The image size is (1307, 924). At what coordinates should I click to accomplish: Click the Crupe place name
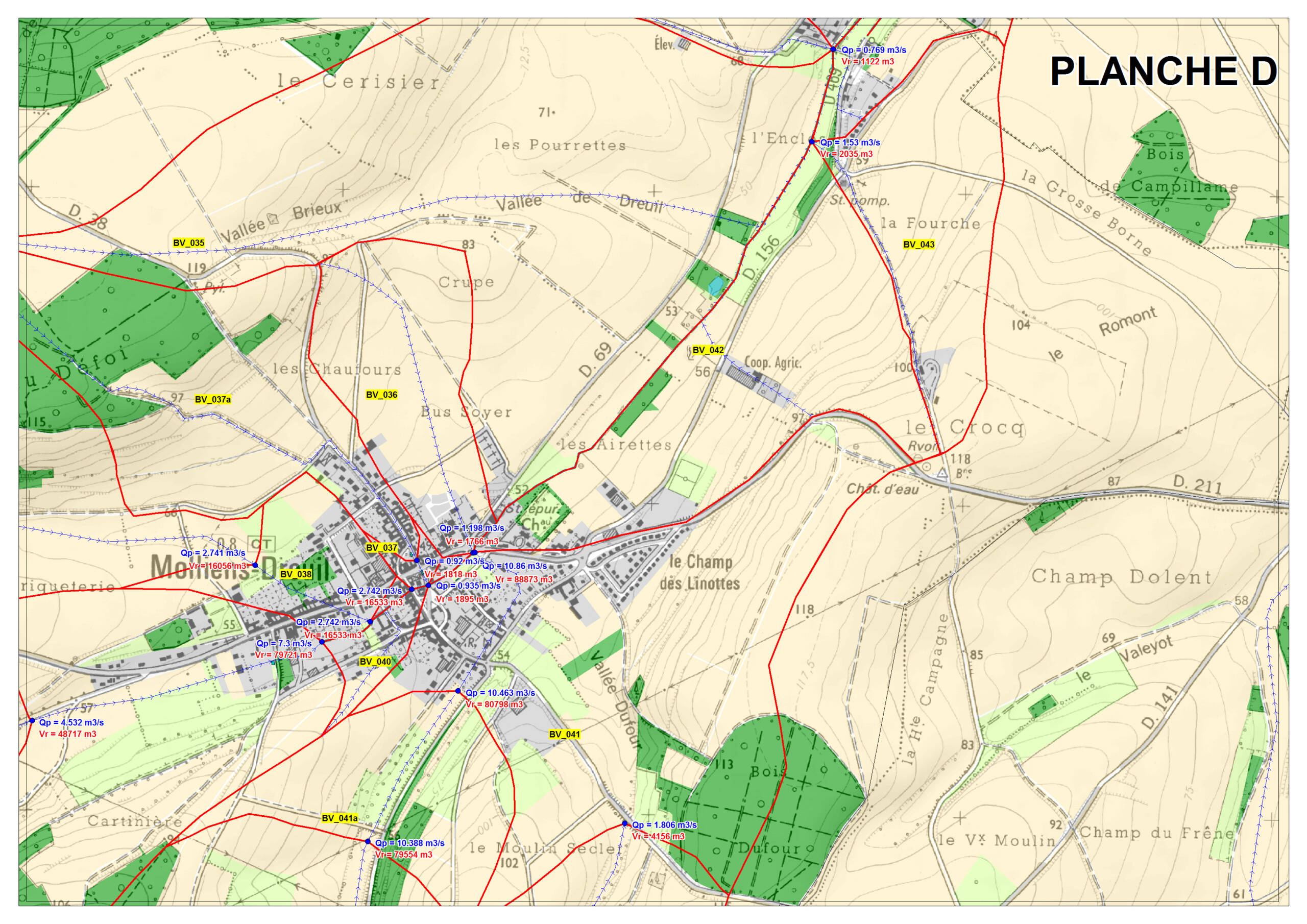(x=466, y=282)
